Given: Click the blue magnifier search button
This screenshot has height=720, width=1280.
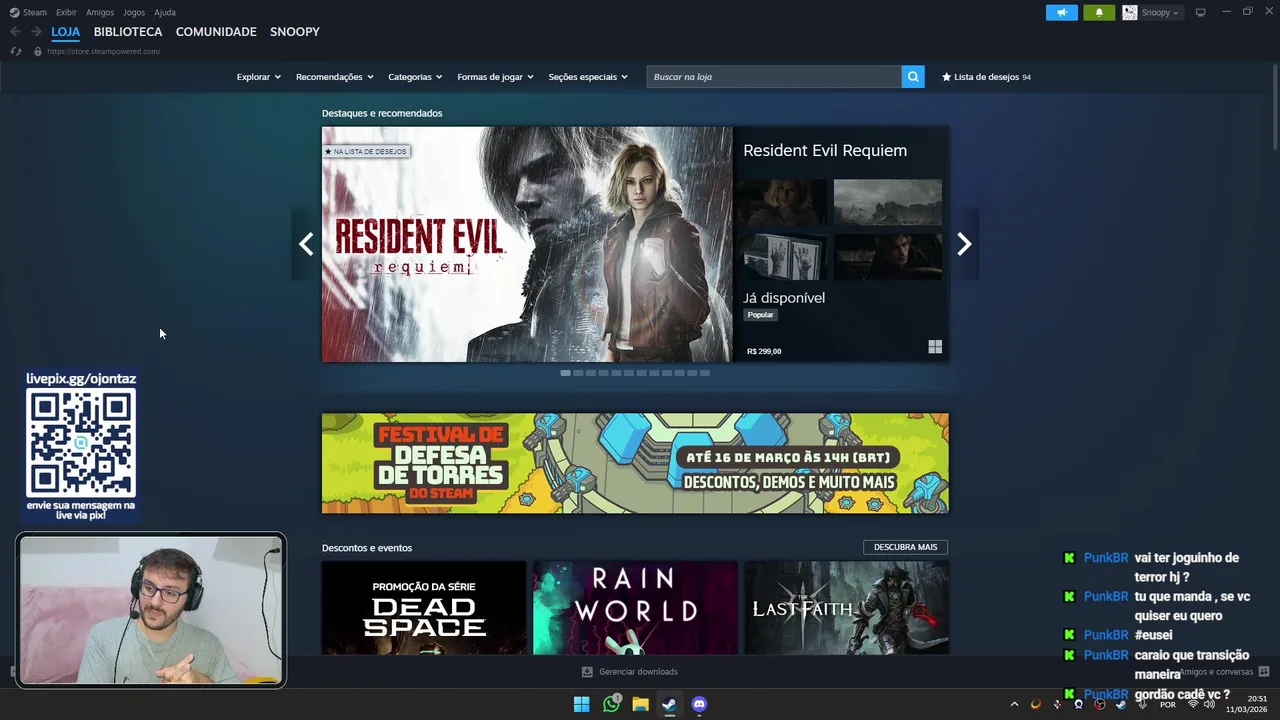Looking at the screenshot, I should coord(913,77).
